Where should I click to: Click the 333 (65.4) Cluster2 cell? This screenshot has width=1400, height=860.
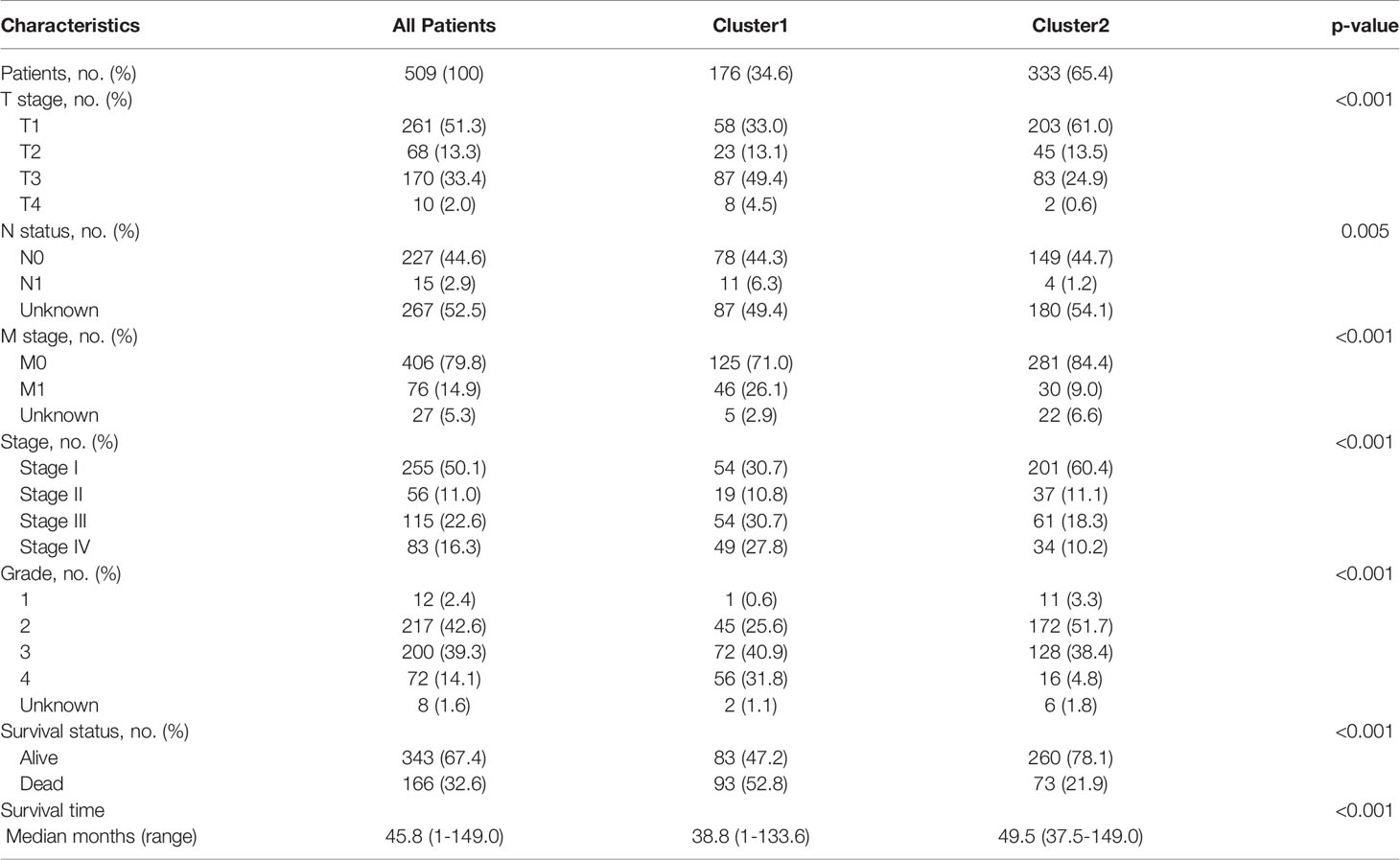(1070, 74)
